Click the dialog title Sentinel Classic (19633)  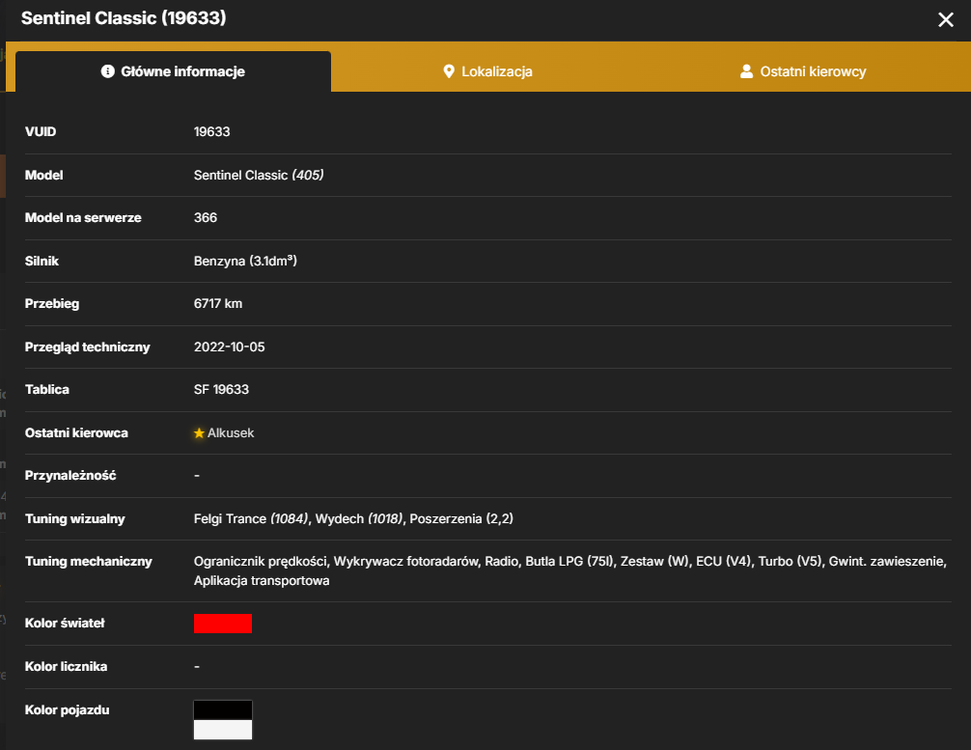pyautogui.click(x=124, y=18)
